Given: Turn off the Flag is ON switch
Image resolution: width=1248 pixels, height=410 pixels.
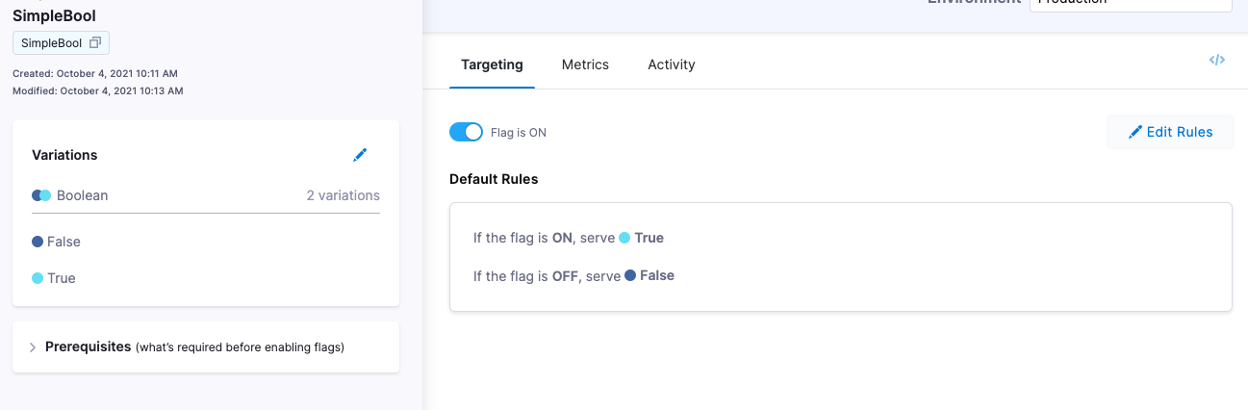Looking at the screenshot, I should (x=466, y=132).
